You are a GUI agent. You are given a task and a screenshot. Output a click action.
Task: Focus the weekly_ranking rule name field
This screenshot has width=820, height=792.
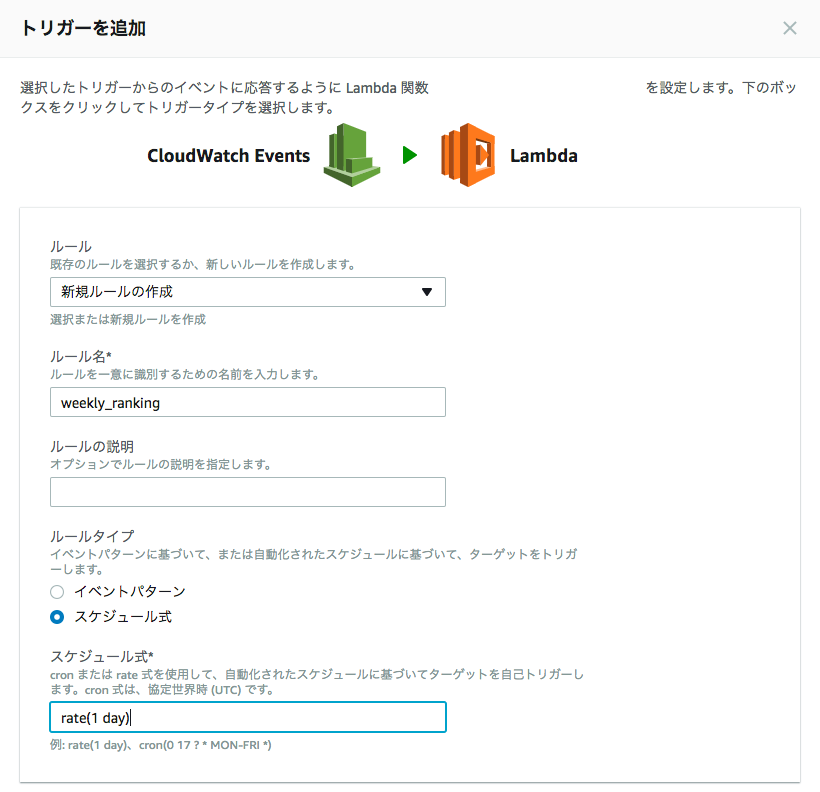[248, 402]
